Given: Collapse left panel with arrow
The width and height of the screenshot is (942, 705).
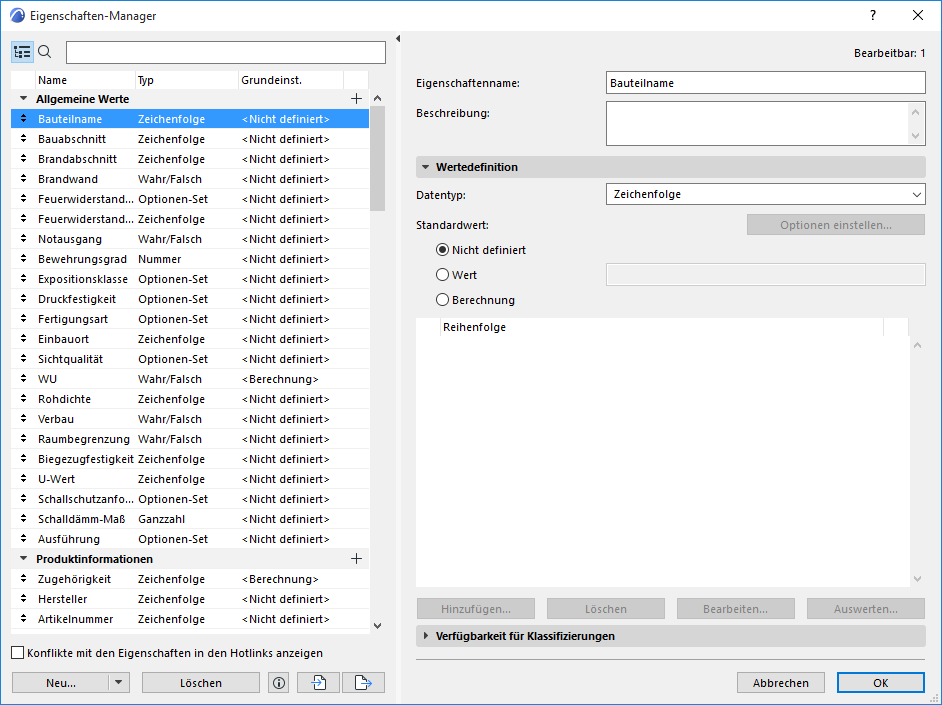Looking at the screenshot, I should (x=398, y=38).
